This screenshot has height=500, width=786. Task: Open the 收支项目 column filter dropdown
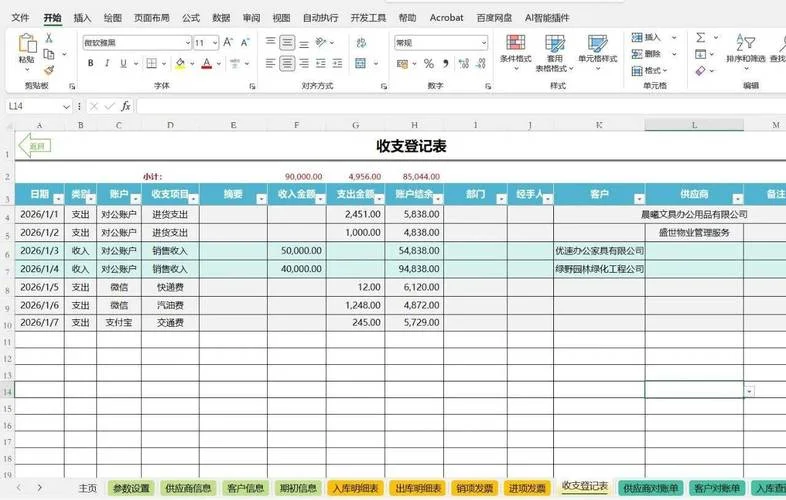[x=193, y=199]
